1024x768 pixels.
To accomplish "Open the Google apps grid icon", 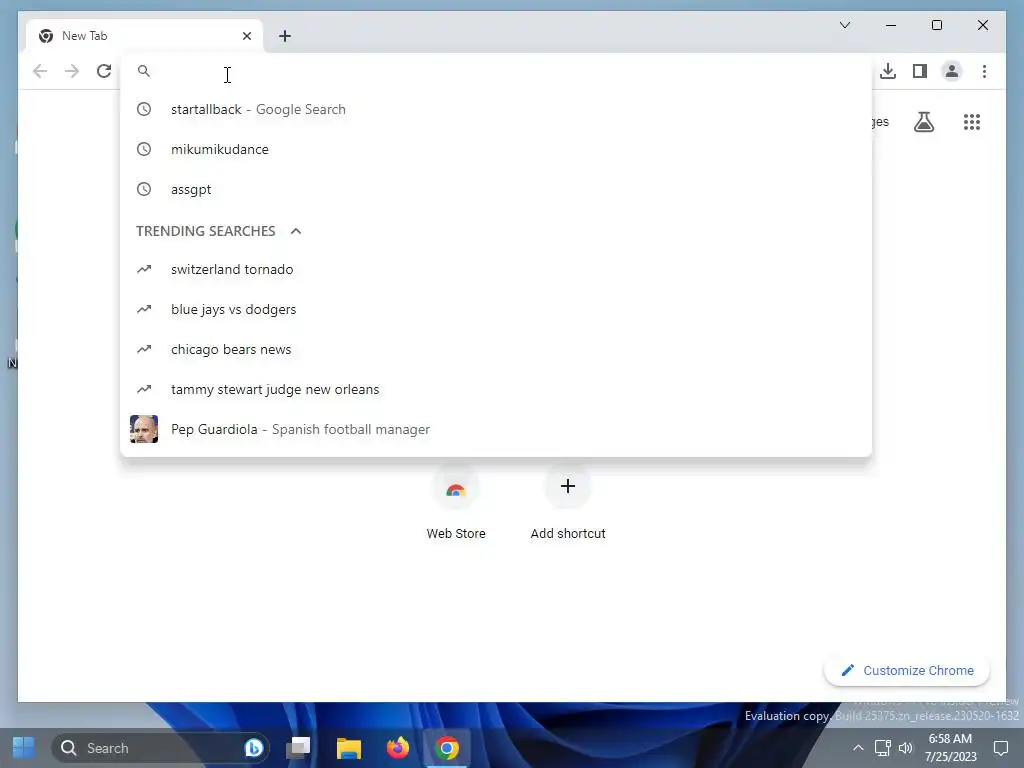I will pos(972,122).
